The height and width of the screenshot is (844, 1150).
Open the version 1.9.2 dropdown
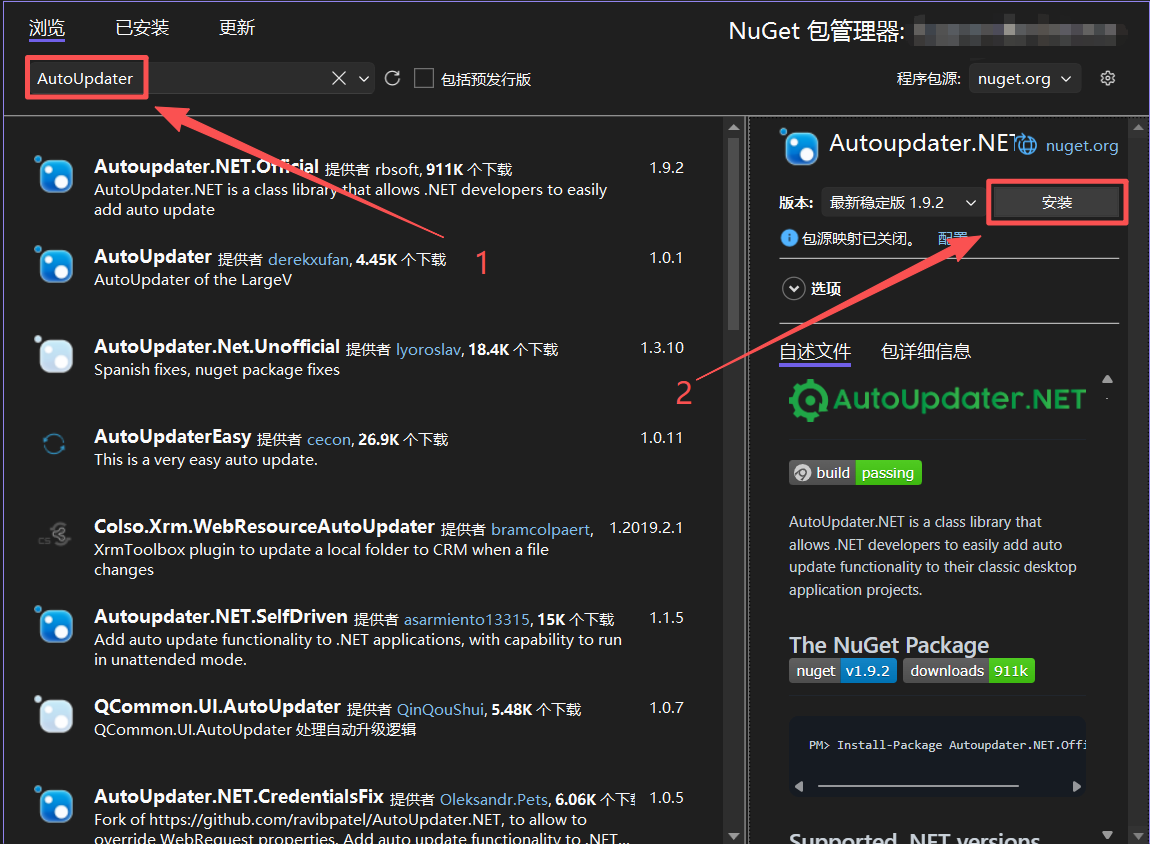902,202
